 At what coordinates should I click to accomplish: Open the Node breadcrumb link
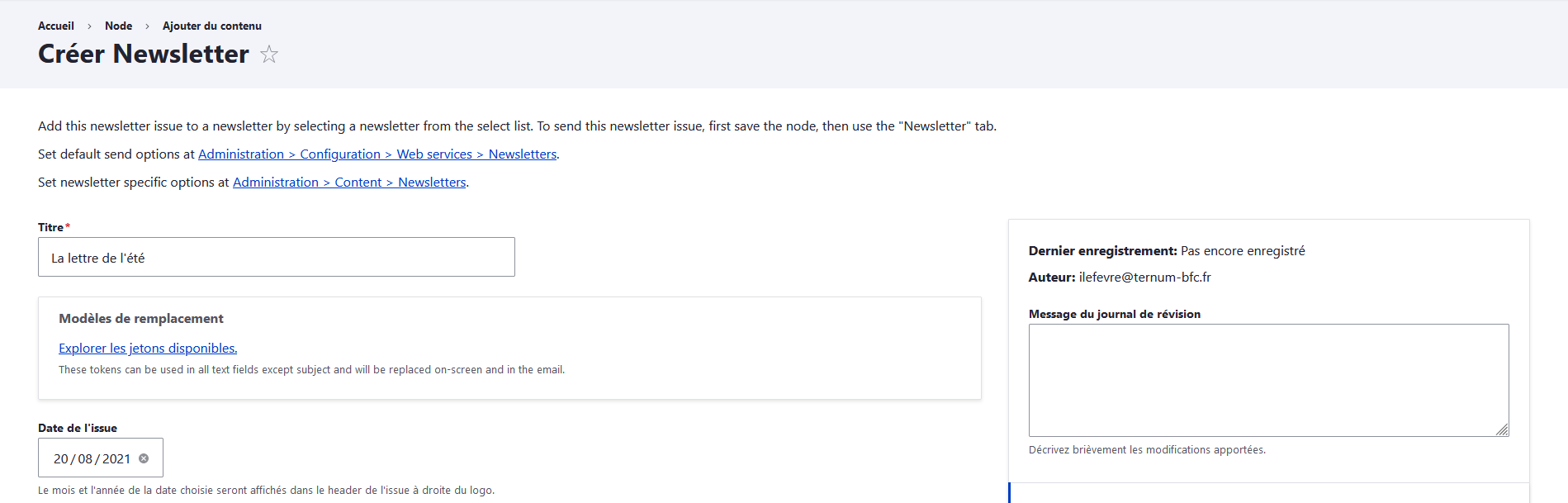118,26
